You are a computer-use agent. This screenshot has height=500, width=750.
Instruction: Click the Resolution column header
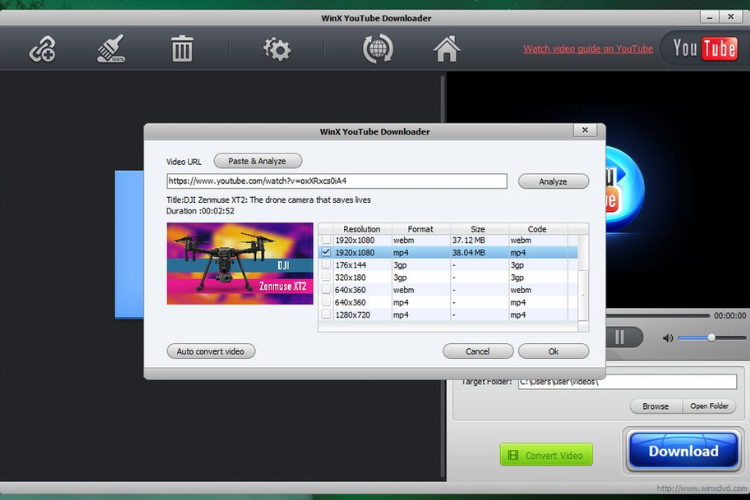coord(362,229)
